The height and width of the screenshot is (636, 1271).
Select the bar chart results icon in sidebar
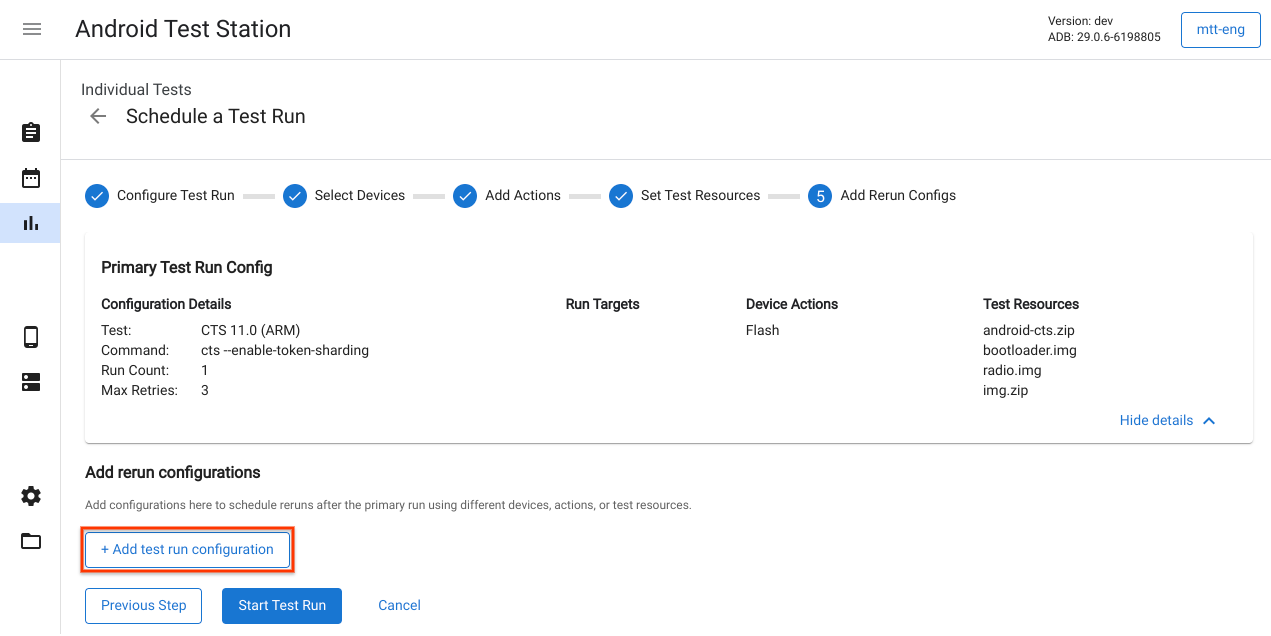point(30,222)
